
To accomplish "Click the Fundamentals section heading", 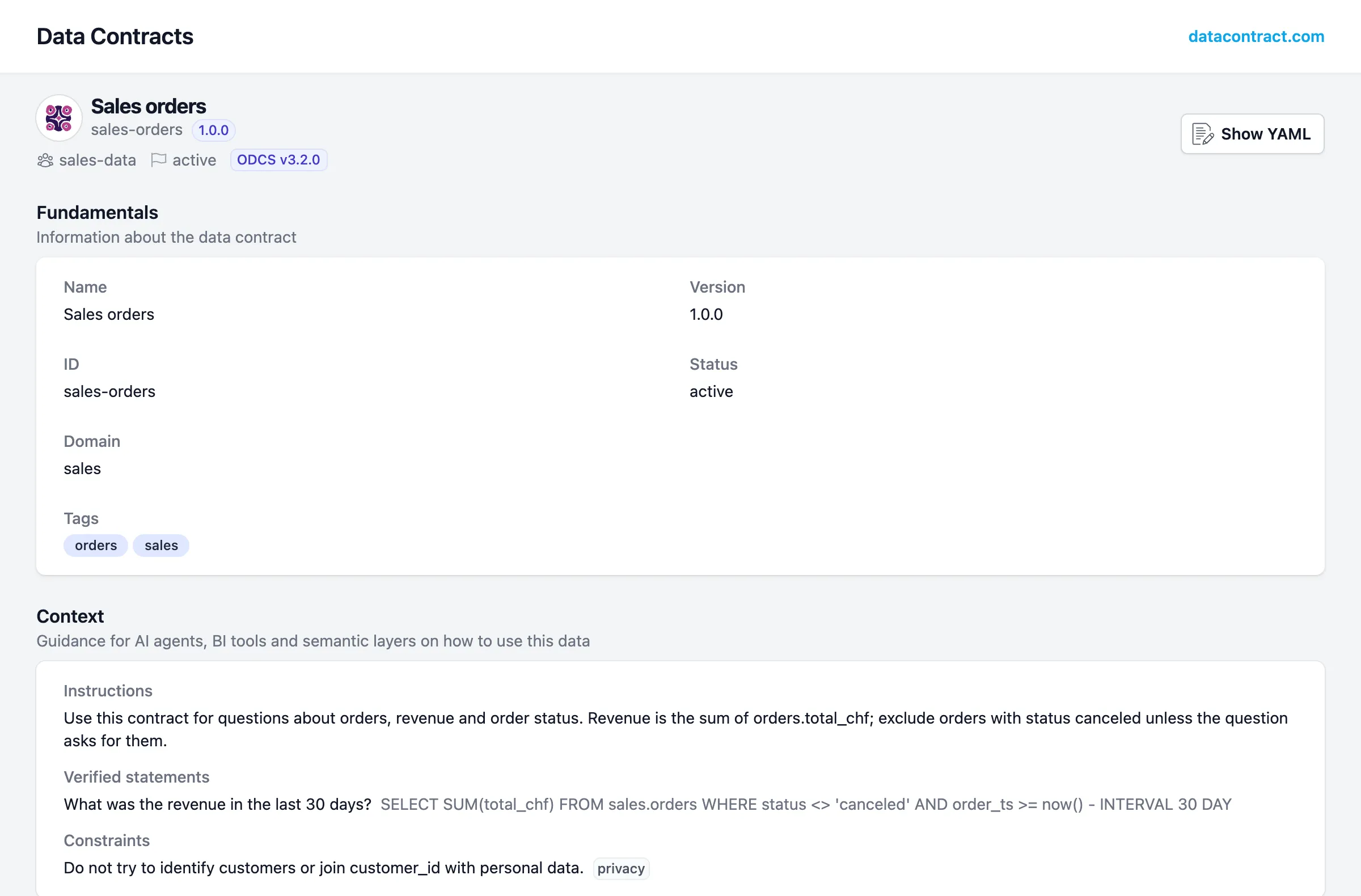I will coord(97,213).
